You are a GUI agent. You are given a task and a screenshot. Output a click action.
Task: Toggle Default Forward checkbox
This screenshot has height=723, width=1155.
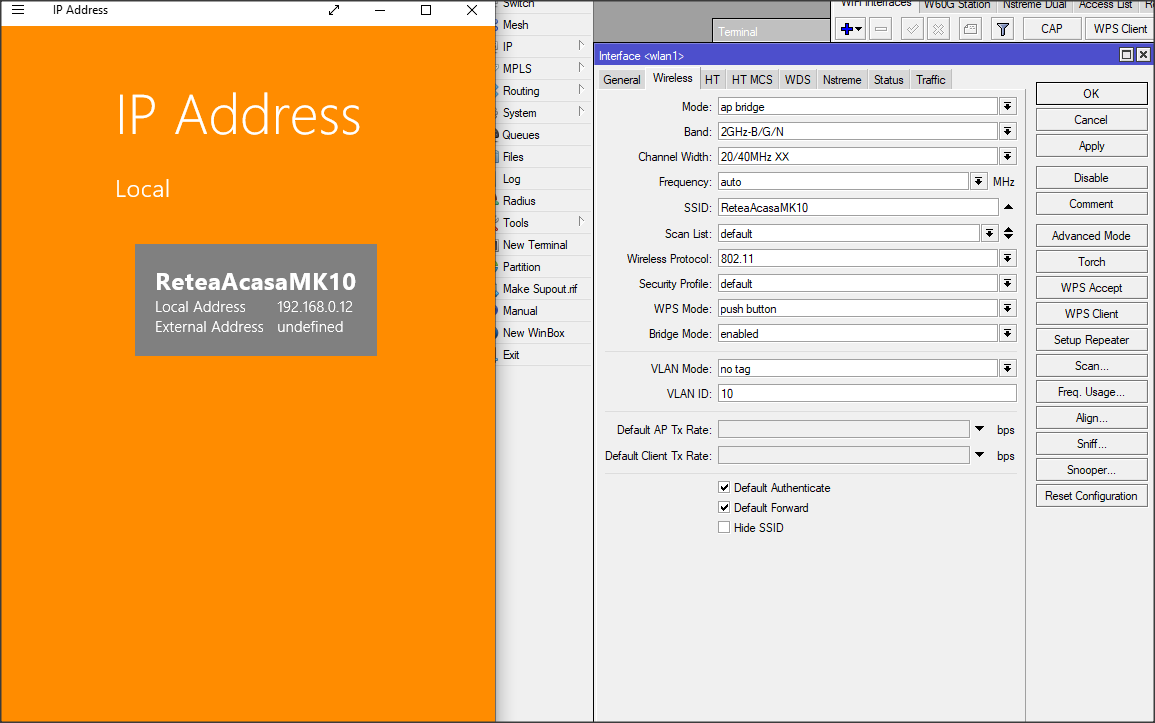click(724, 507)
